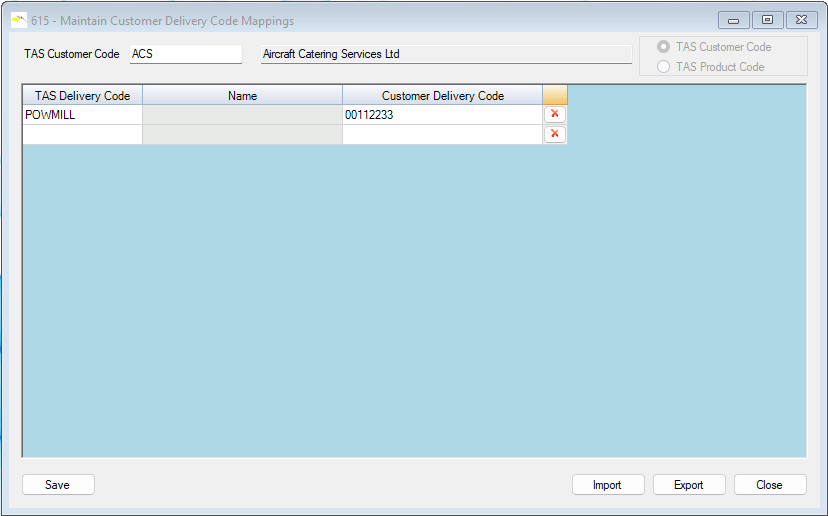Click the Customer Delivery Code column header
The width and height of the screenshot is (828, 516).
(x=442, y=96)
